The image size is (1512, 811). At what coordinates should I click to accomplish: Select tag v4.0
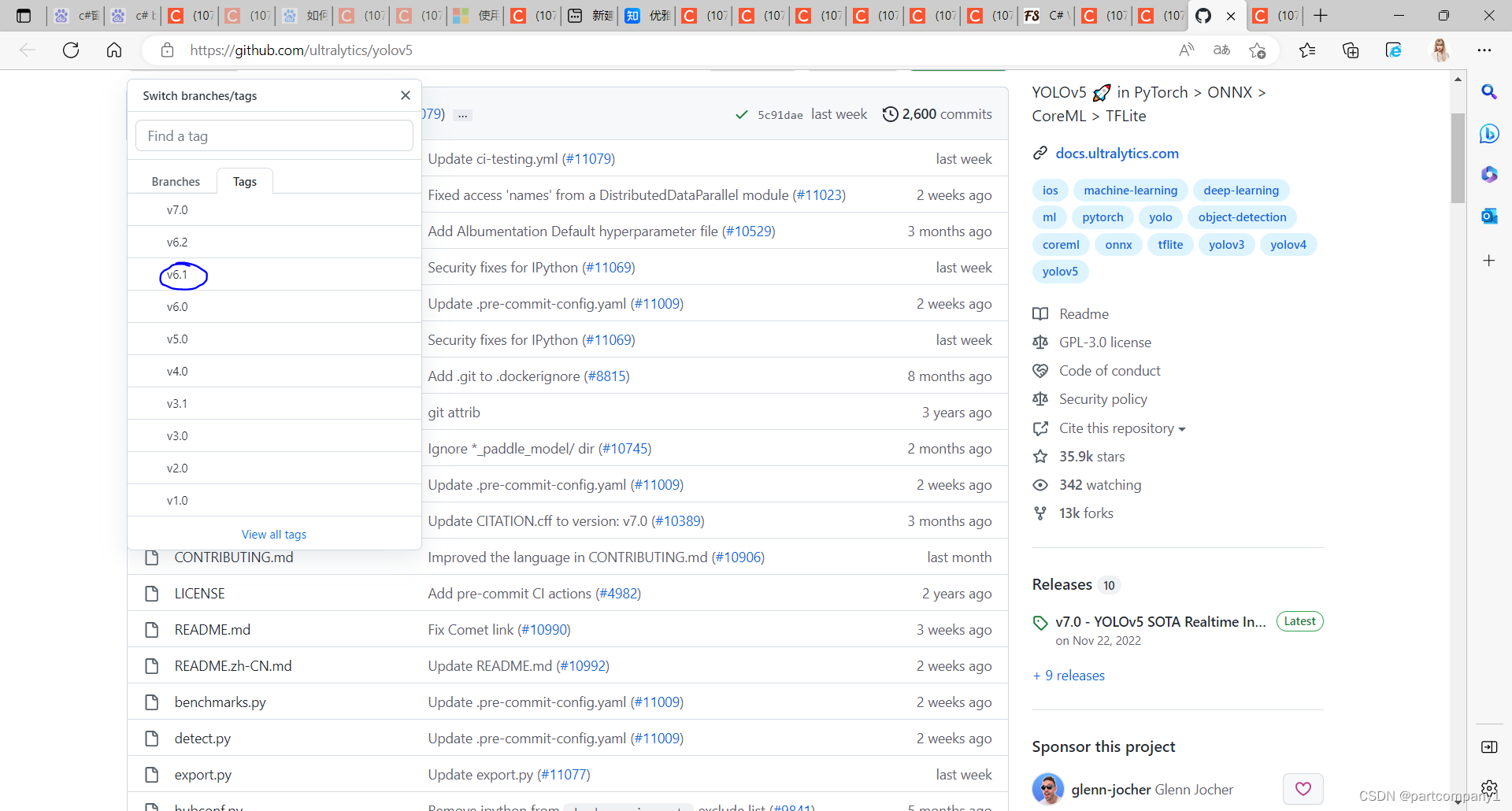coord(274,372)
